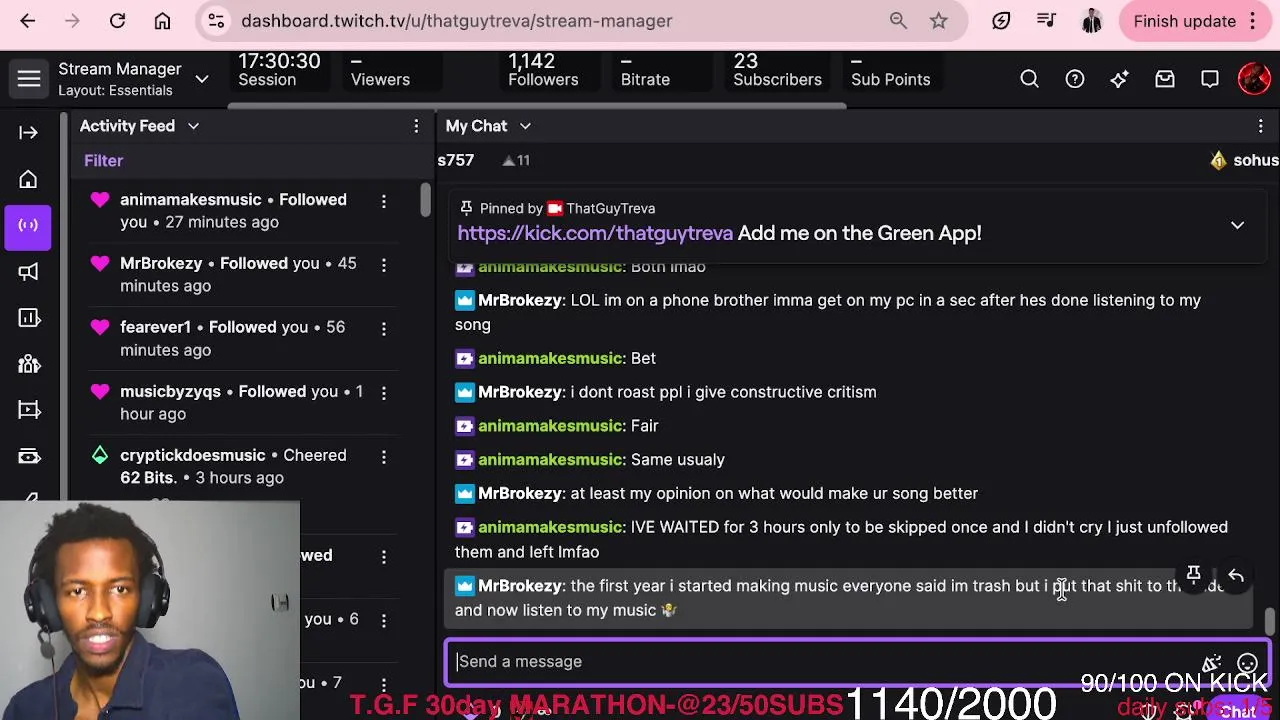
Task: Open MrBrokezy username on constructive critism message
Action: point(520,392)
